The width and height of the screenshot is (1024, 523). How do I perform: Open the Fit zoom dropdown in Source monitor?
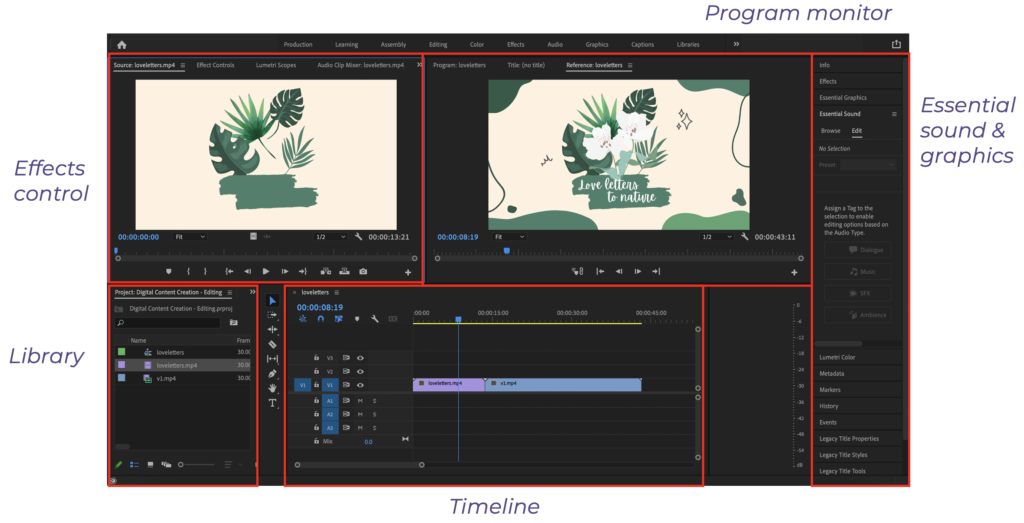pyautogui.click(x=189, y=237)
